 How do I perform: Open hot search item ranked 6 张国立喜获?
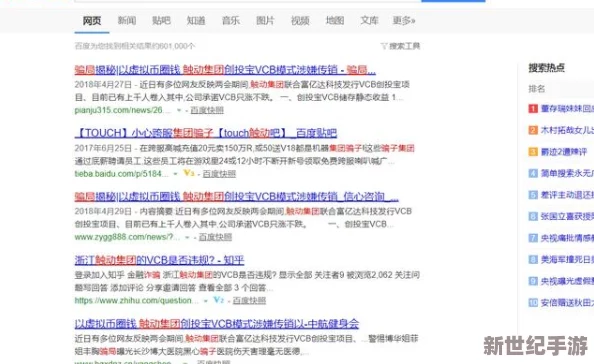567,217
